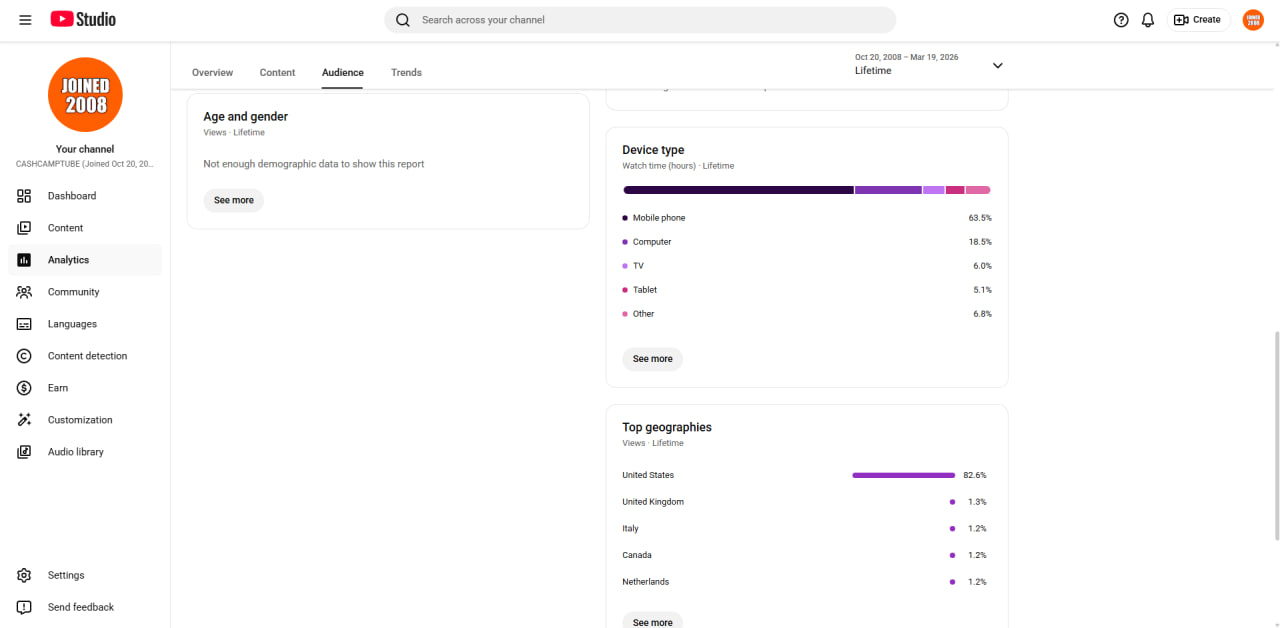Select the Customization wand icon
The width and height of the screenshot is (1280, 628).
tap(25, 420)
